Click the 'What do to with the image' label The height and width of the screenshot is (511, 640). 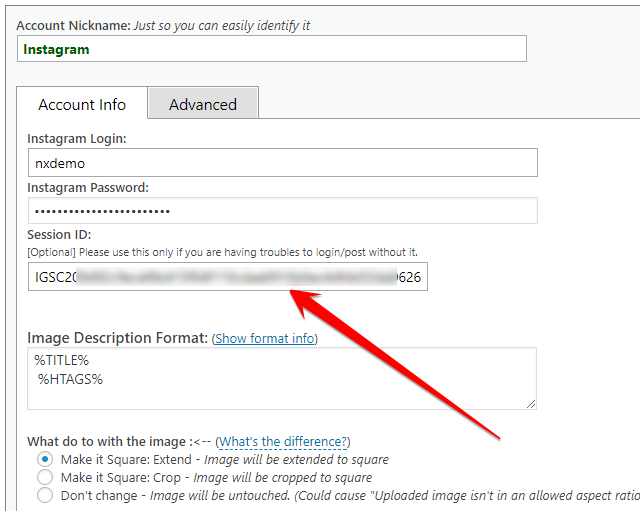coord(110,442)
